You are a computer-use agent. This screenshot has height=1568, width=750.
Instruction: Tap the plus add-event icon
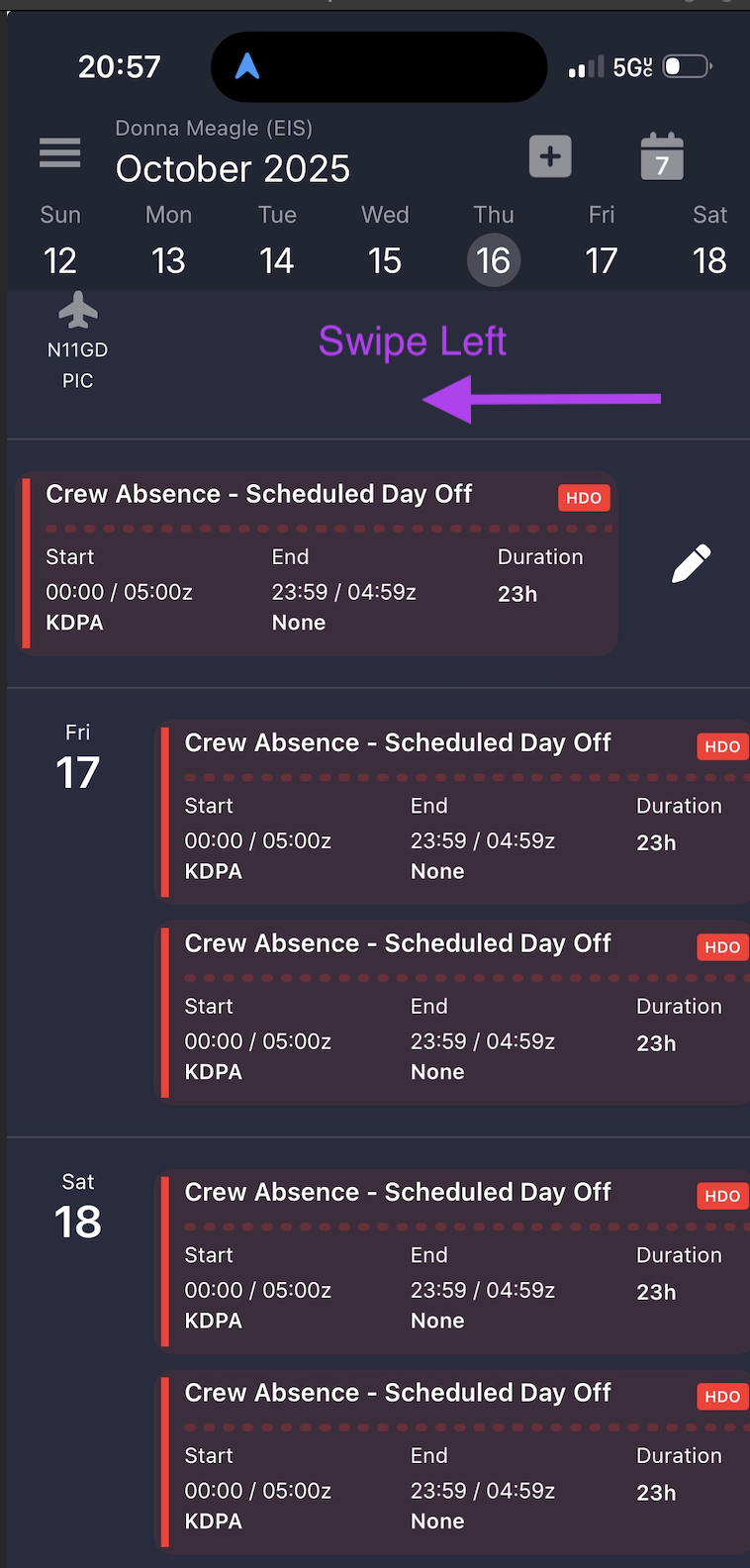[550, 156]
